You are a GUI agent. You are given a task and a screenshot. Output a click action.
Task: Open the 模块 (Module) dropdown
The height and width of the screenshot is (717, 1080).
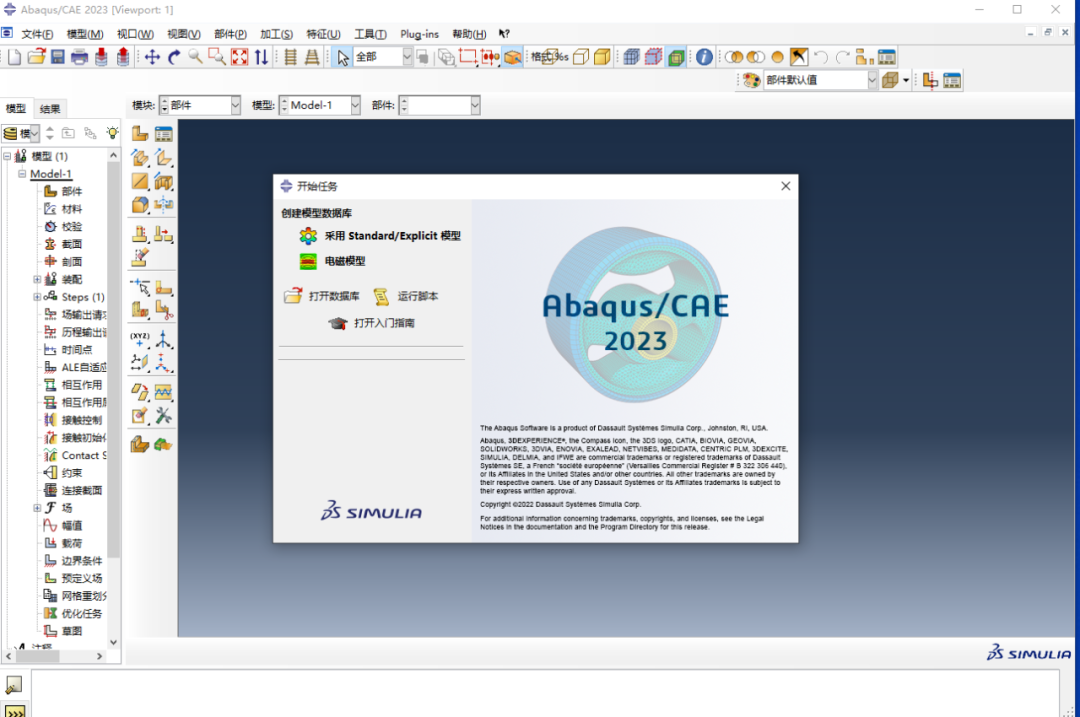[x=200, y=105]
